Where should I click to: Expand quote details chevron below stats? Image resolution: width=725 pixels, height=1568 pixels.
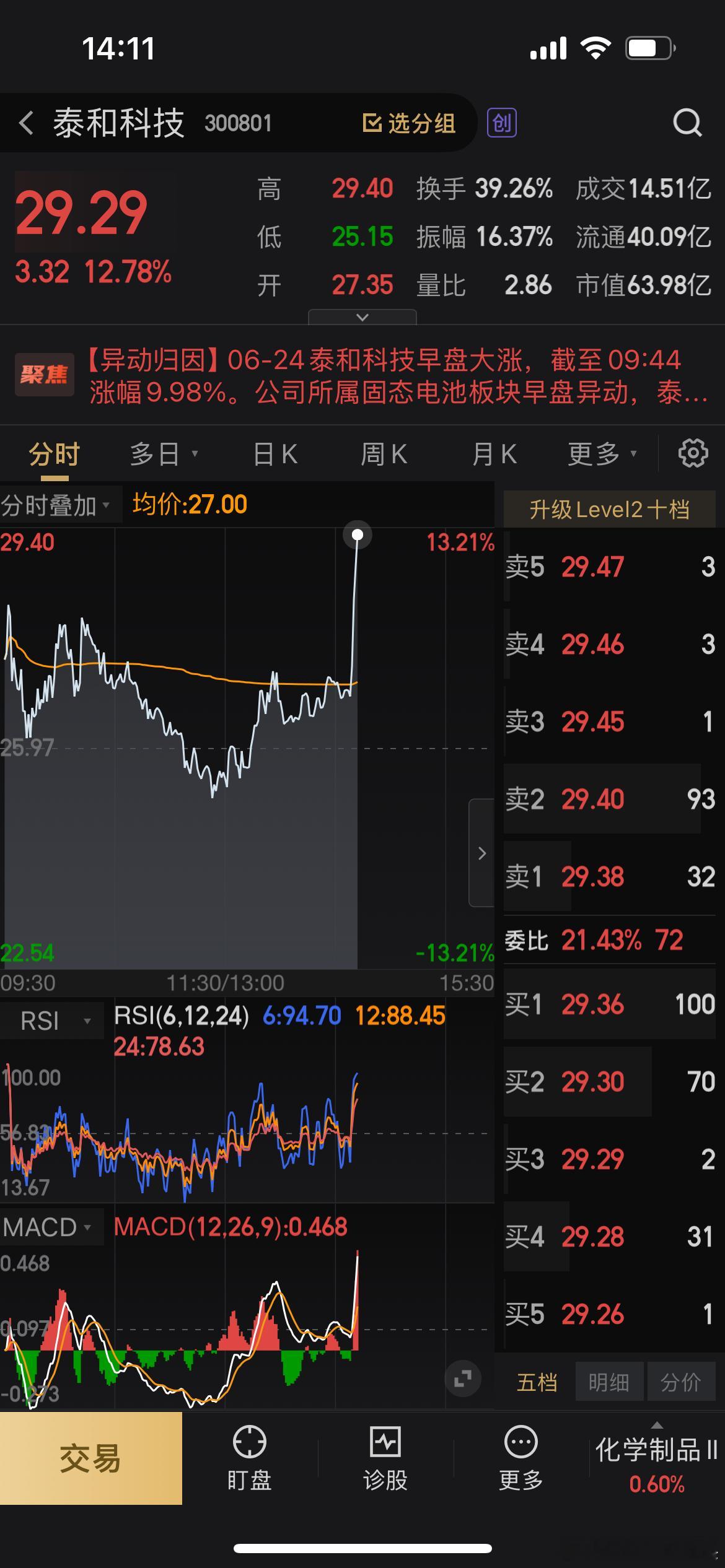tap(362, 317)
